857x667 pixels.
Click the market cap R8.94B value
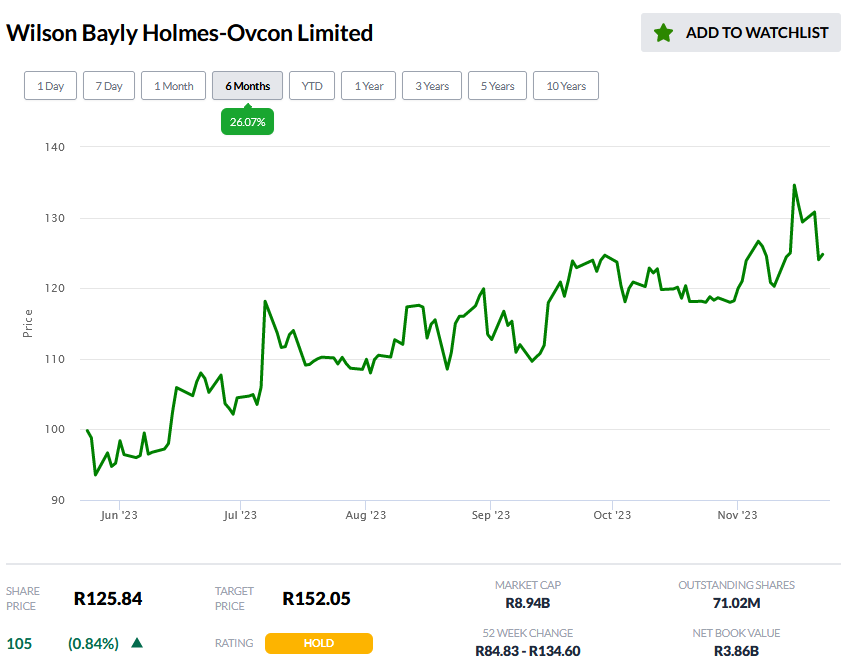coord(527,603)
